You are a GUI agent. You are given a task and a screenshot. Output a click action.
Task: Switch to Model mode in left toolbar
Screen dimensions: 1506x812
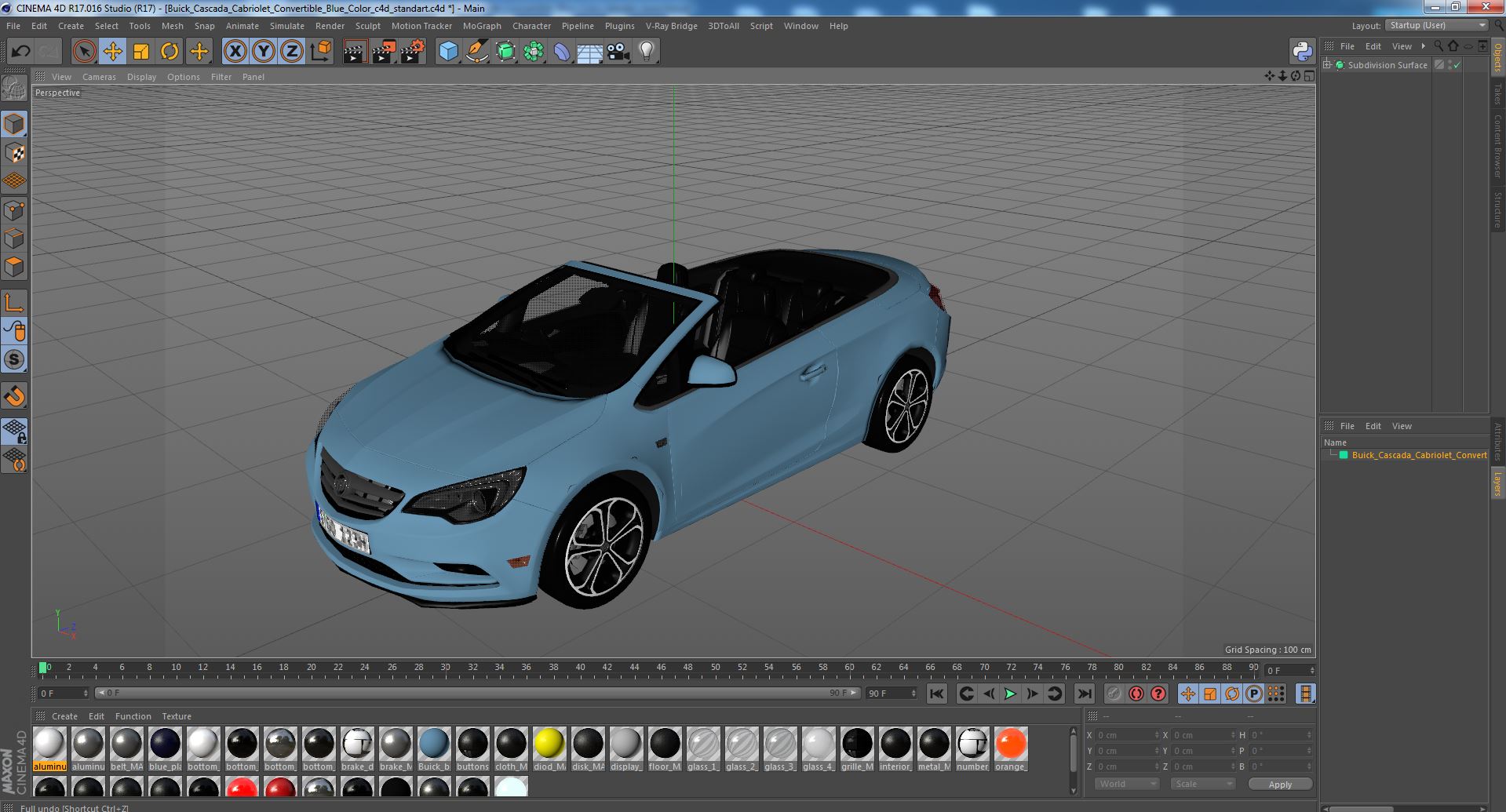point(15,124)
